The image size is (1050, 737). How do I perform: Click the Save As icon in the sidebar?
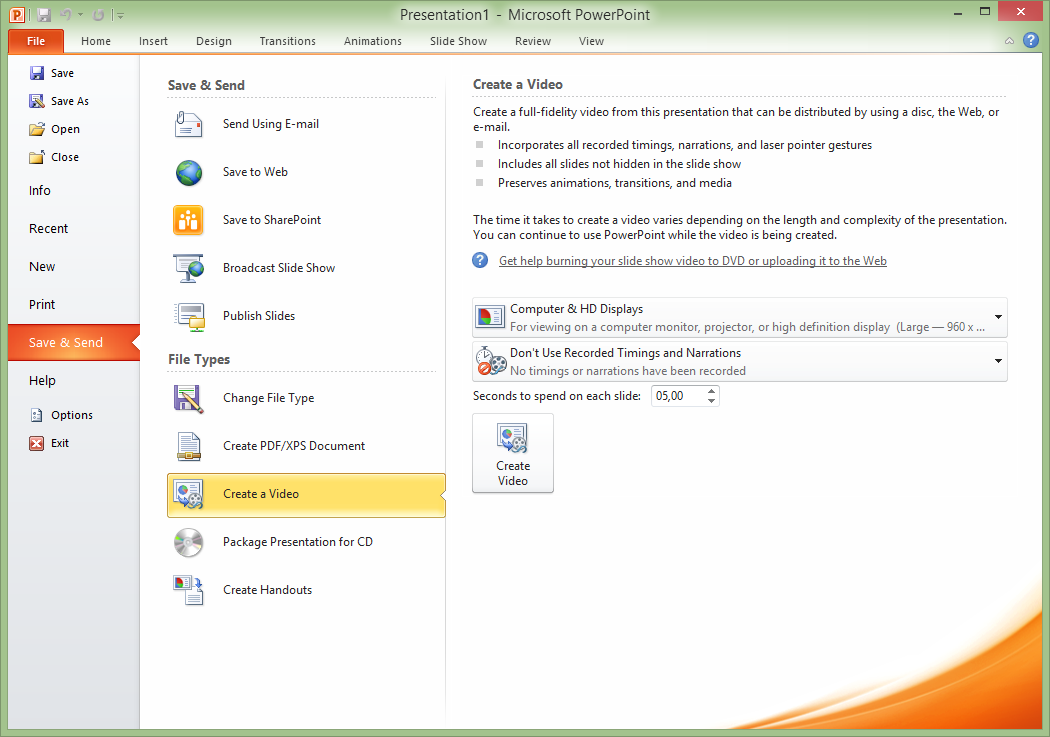tap(37, 101)
